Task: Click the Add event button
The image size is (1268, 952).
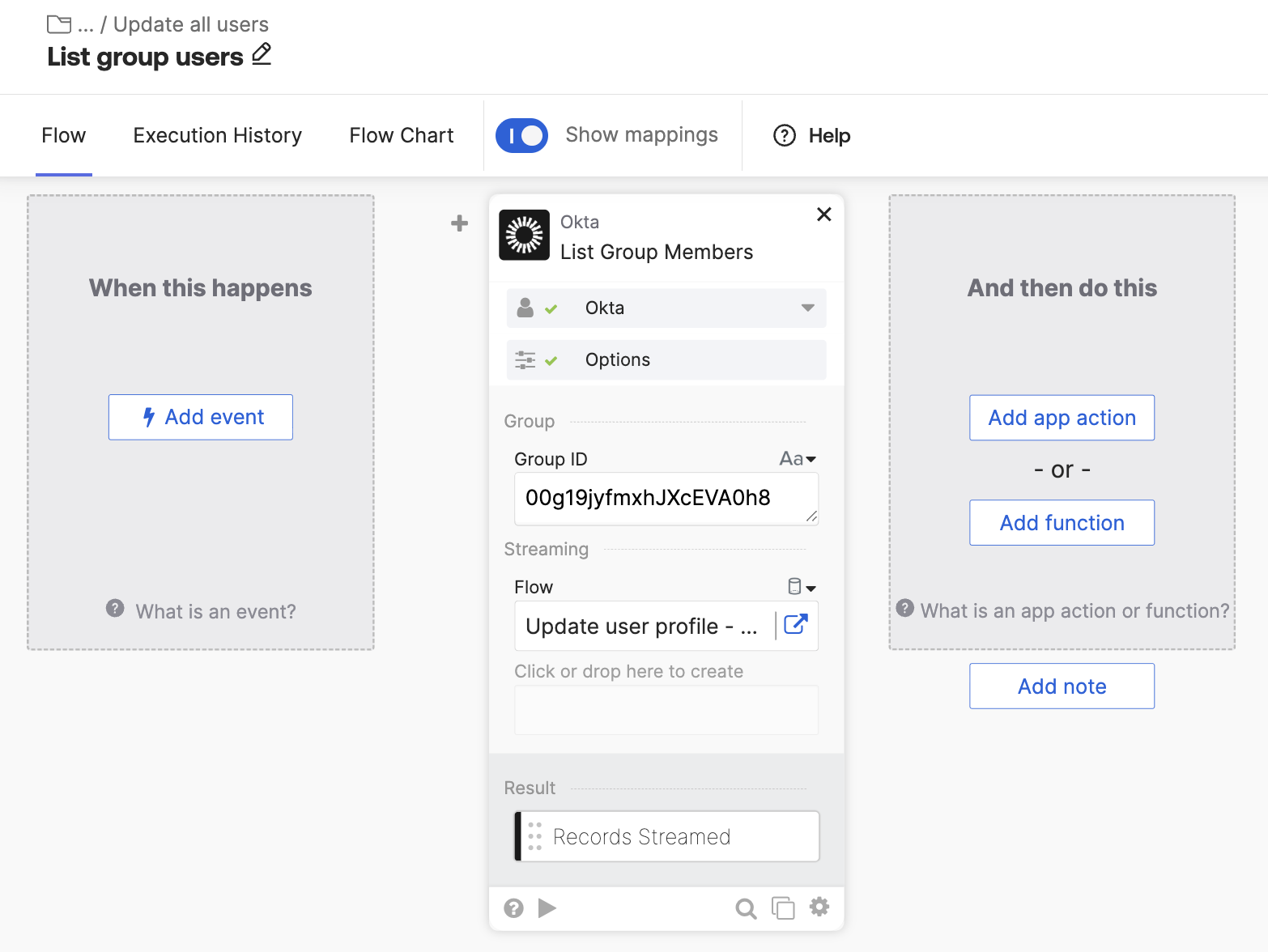Action: [201, 417]
